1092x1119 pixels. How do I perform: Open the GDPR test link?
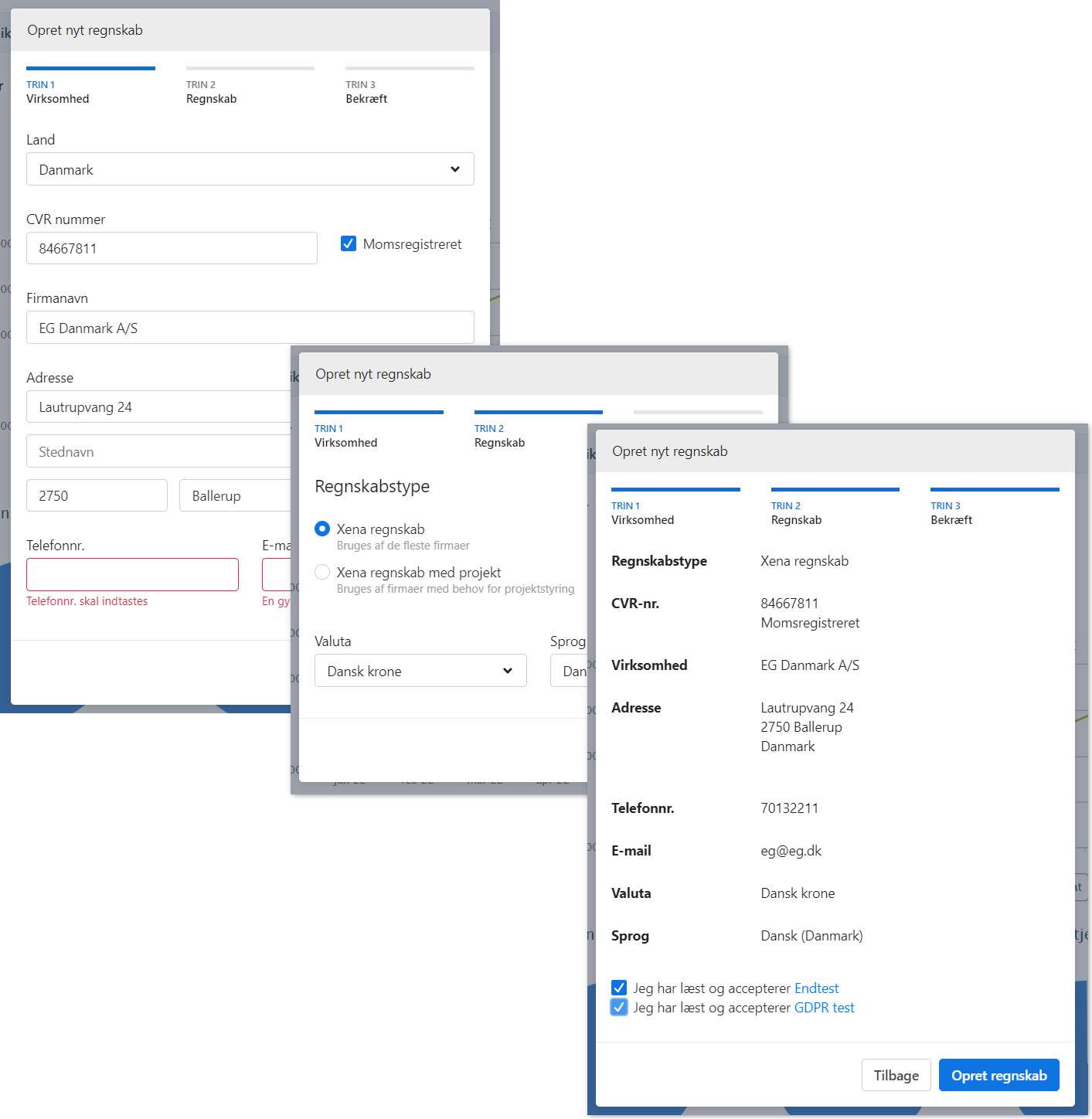point(824,1008)
